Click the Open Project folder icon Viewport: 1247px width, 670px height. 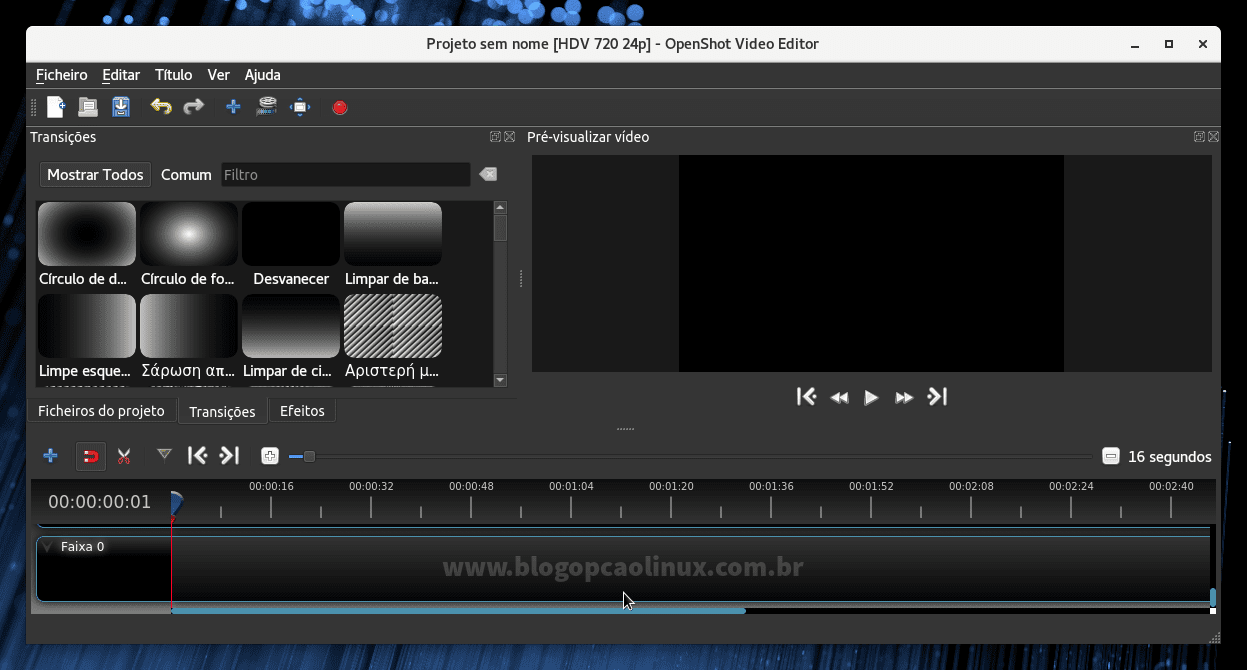[x=88, y=106]
